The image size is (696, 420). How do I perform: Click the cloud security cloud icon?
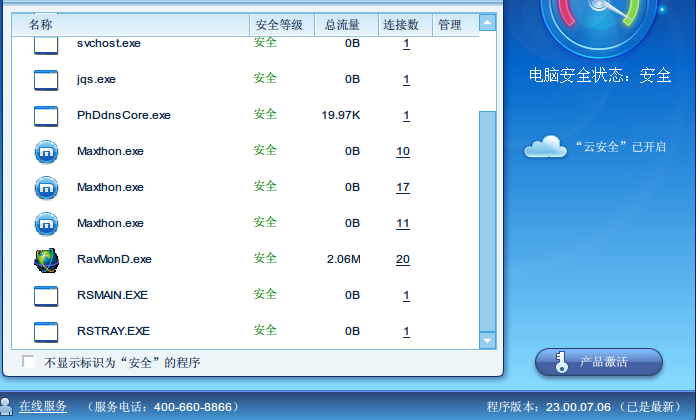click(546, 147)
